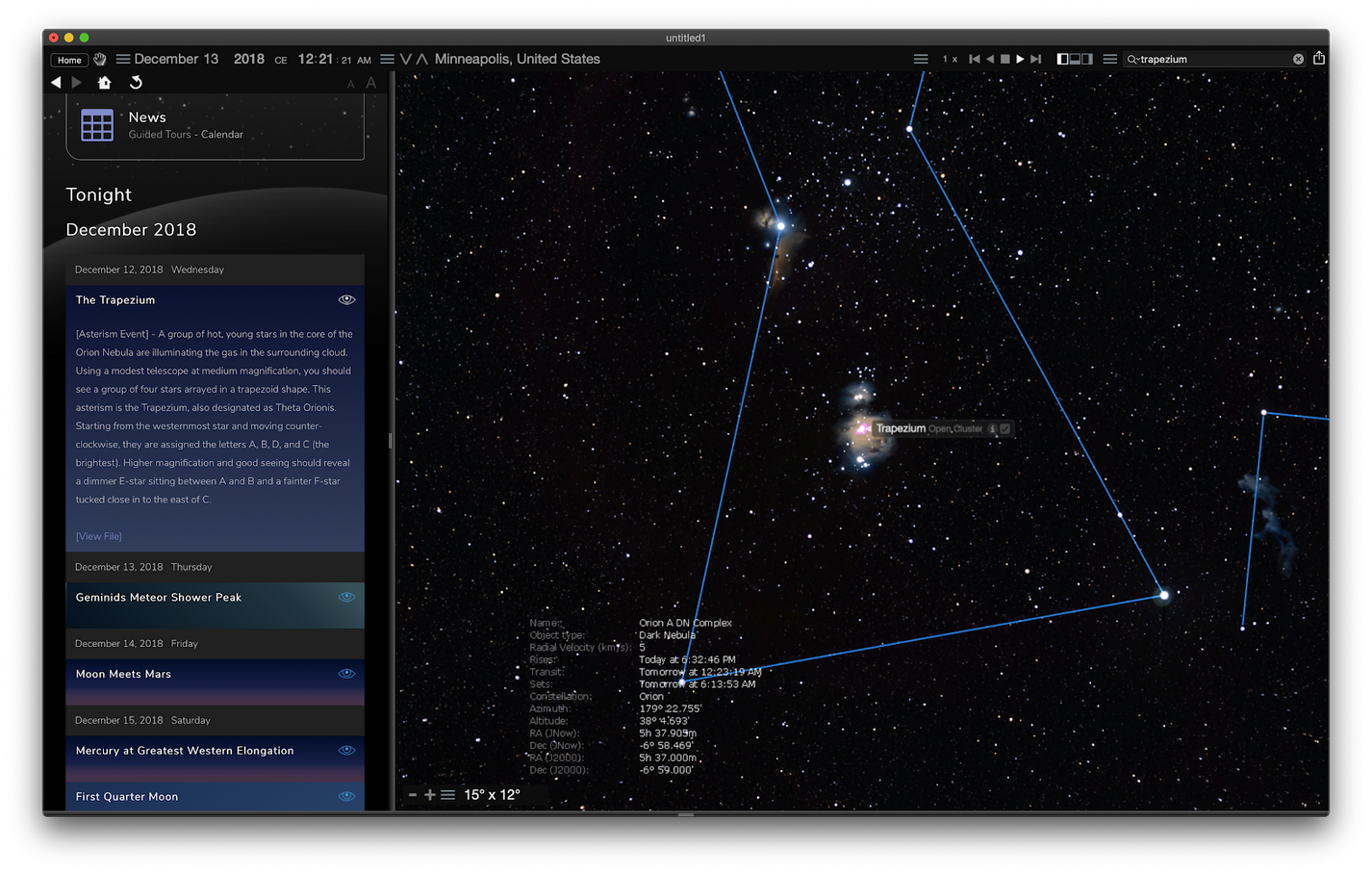Open the News Guided Tours calendar icon
1372x873 pixels.
pos(96,123)
